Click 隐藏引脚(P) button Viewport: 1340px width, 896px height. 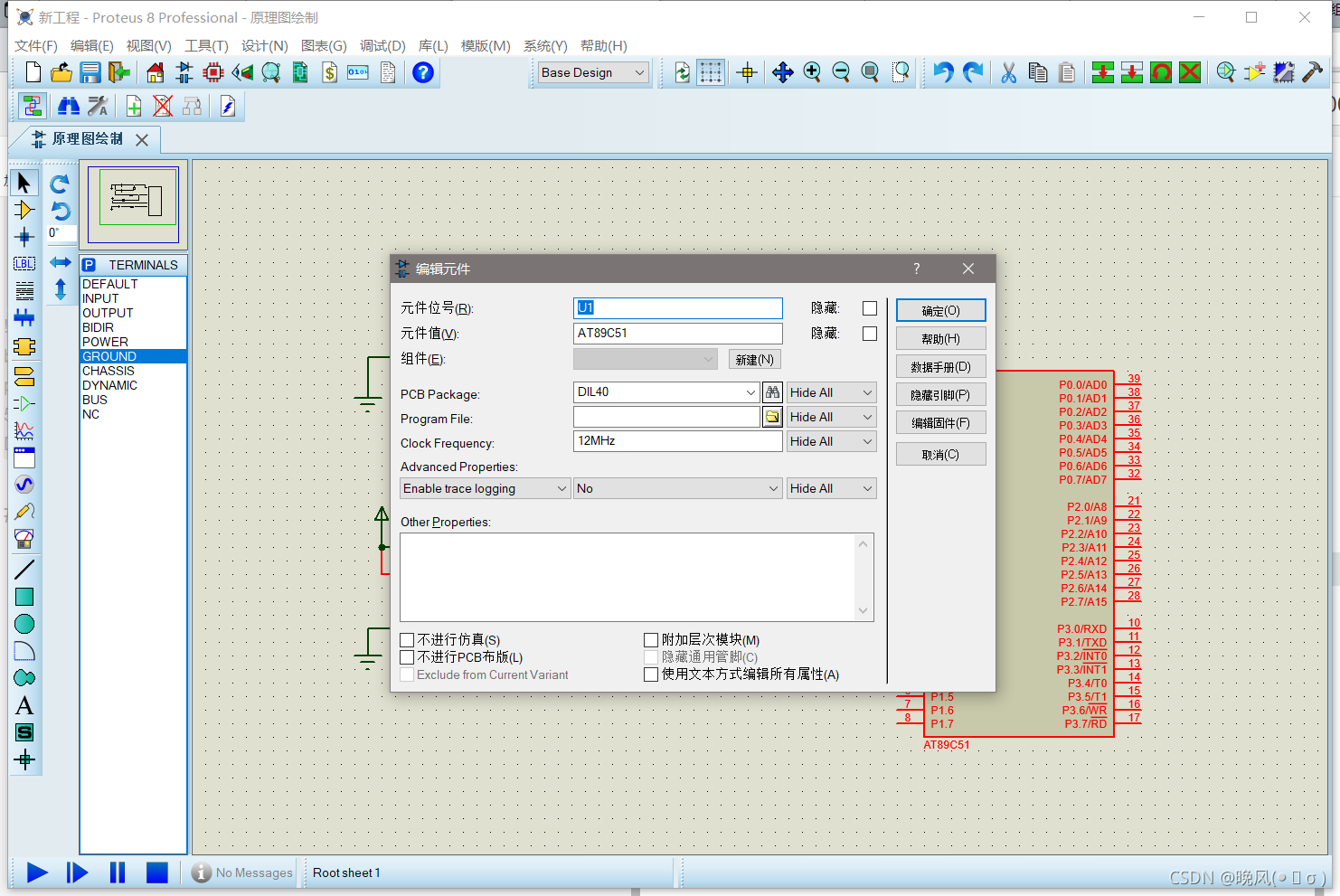coord(941,394)
